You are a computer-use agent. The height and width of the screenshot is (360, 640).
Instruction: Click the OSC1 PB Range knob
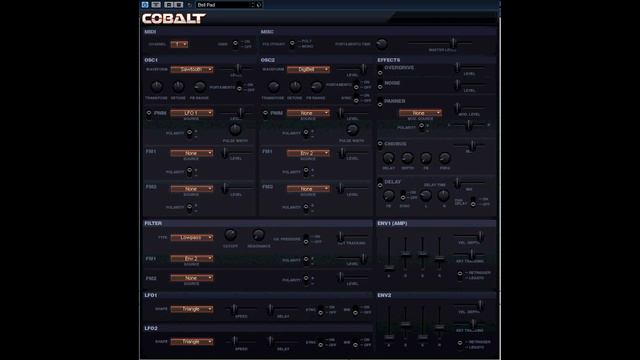coord(199,86)
